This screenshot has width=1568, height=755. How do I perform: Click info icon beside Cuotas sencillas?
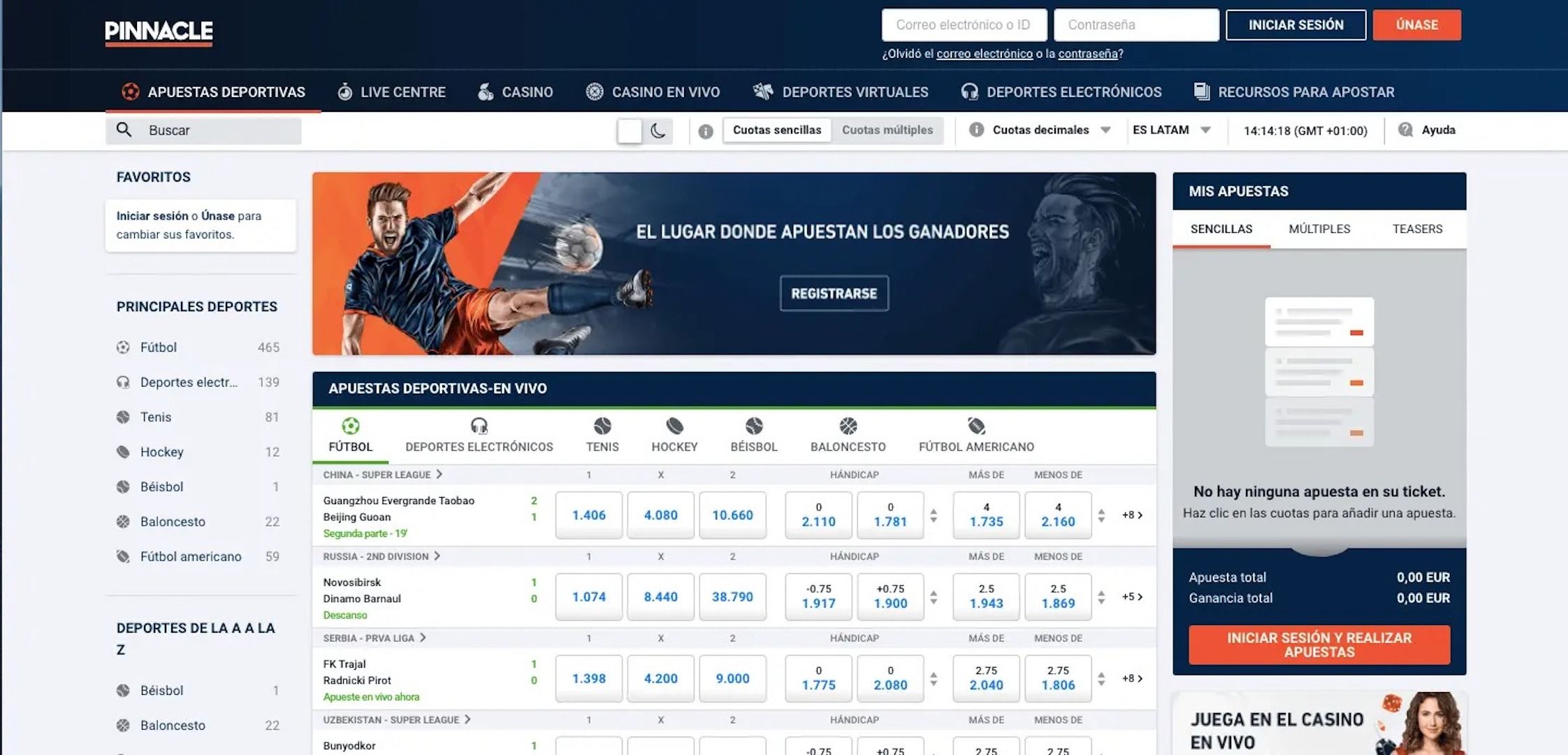coord(706,131)
